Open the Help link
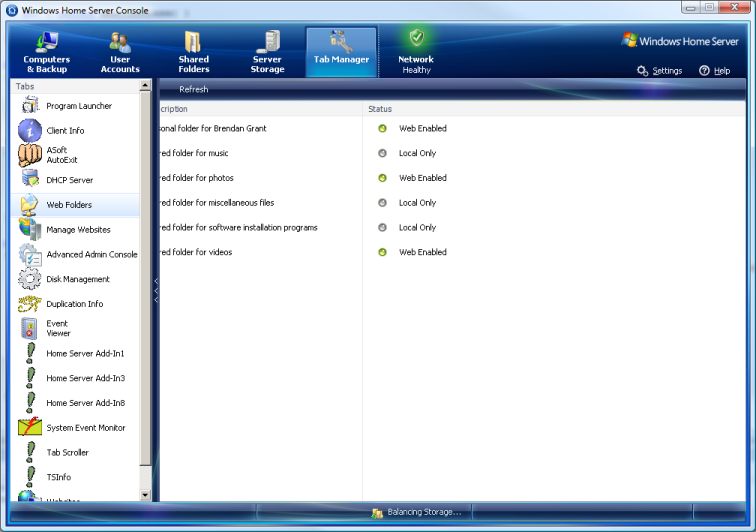 715,71
